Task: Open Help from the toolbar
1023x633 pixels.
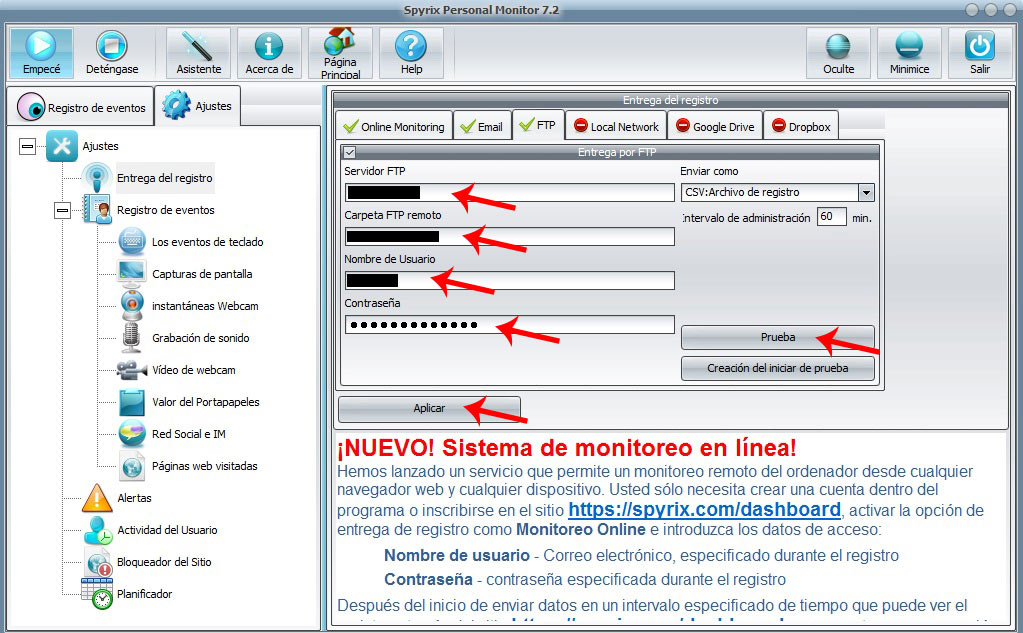Action: coord(411,53)
